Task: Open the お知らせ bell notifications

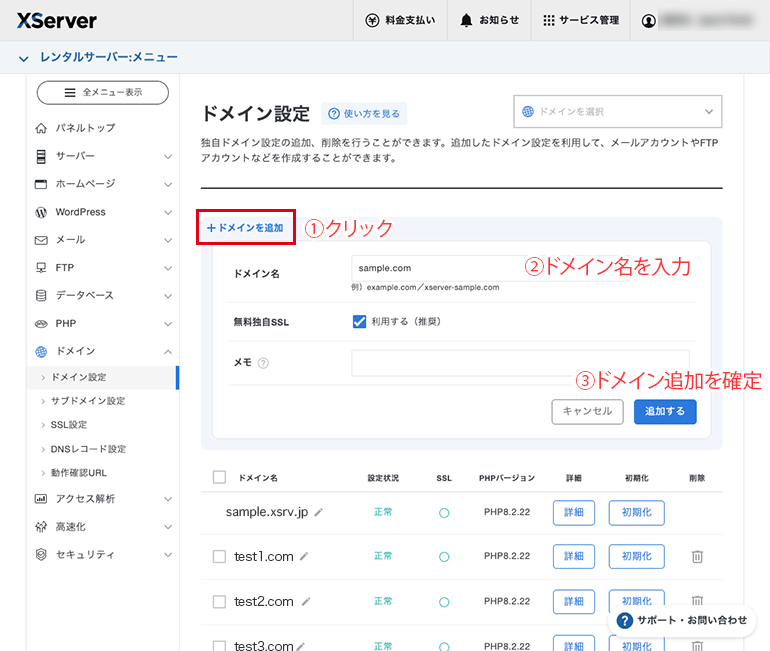Action: [466, 20]
